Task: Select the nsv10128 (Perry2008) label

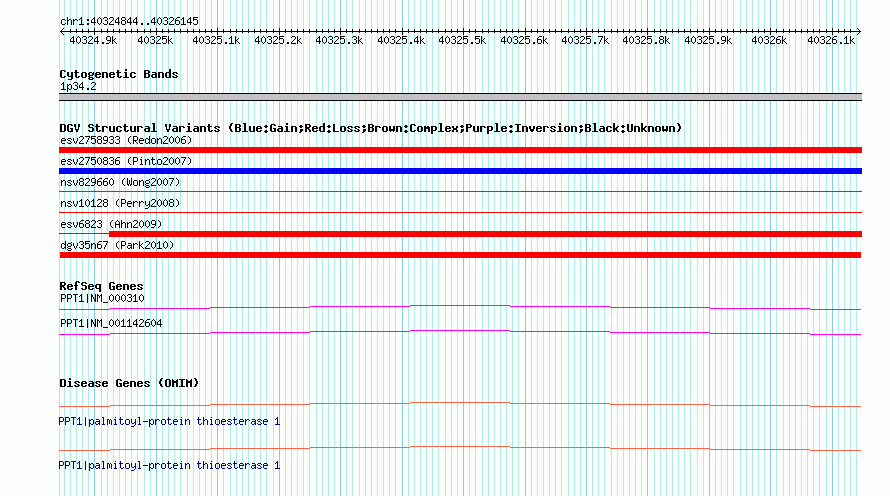Action: tap(120, 203)
